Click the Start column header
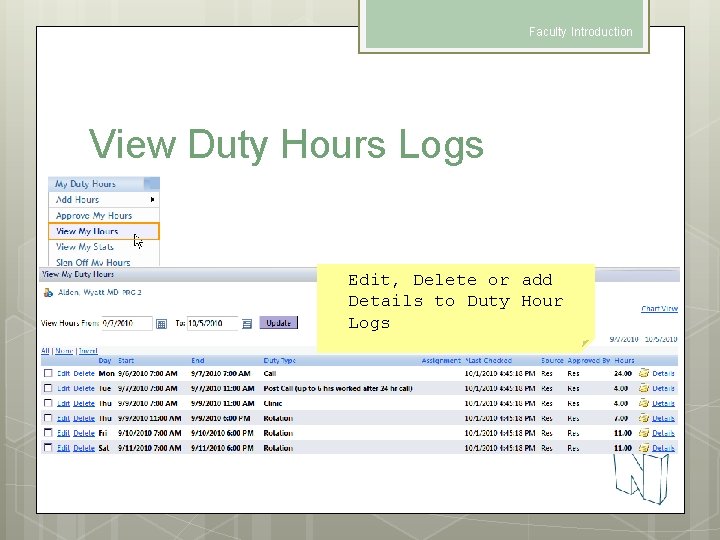720x540 pixels. pos(126,361)
